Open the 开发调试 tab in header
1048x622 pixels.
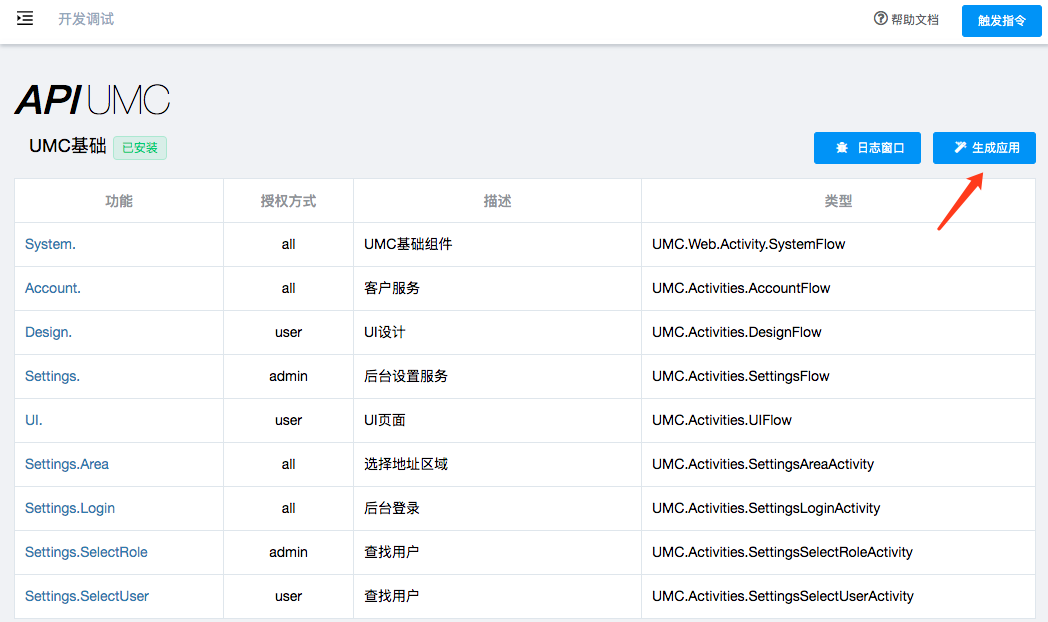pyautogui.click(x=86, y=19)
